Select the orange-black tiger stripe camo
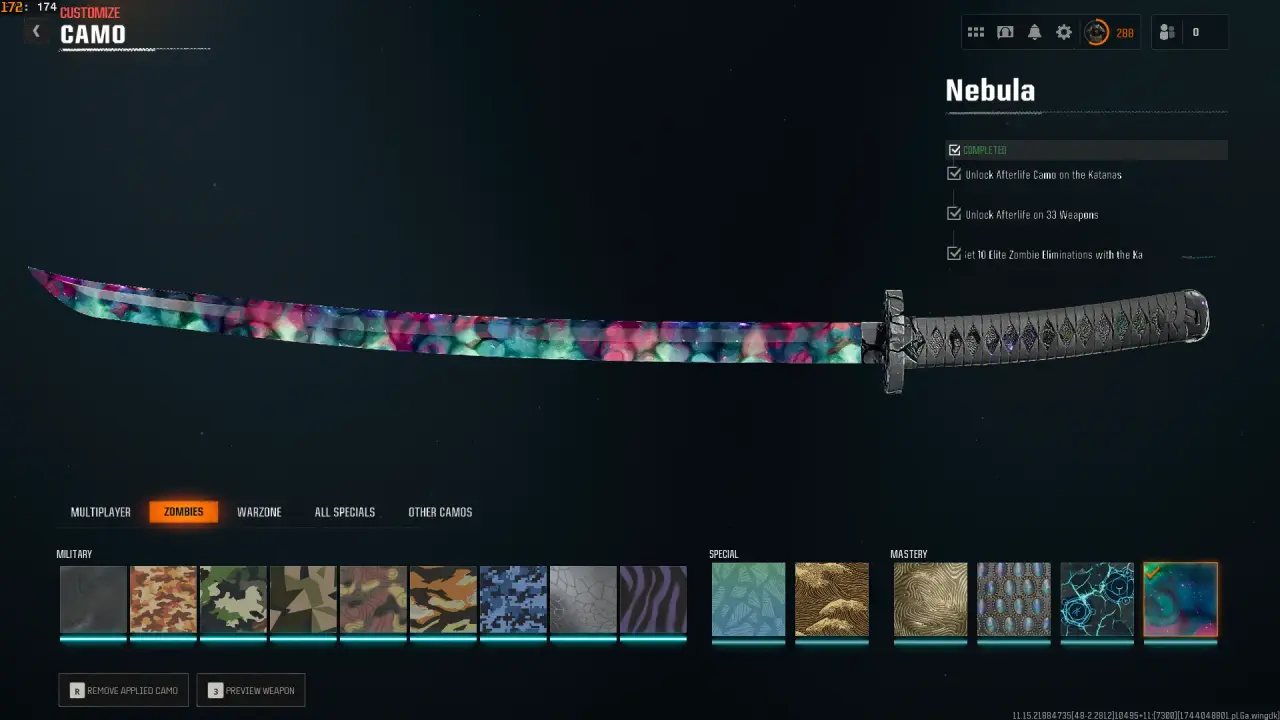Image resolution: width=1280 pixels, height=720 pixels. click(x=444, y=600)
